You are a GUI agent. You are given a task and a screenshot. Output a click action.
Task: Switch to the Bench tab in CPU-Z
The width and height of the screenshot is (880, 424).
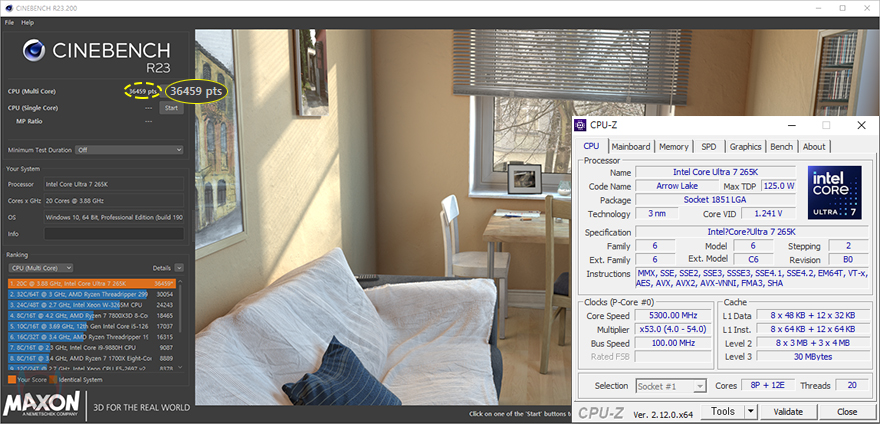(782, 147)
